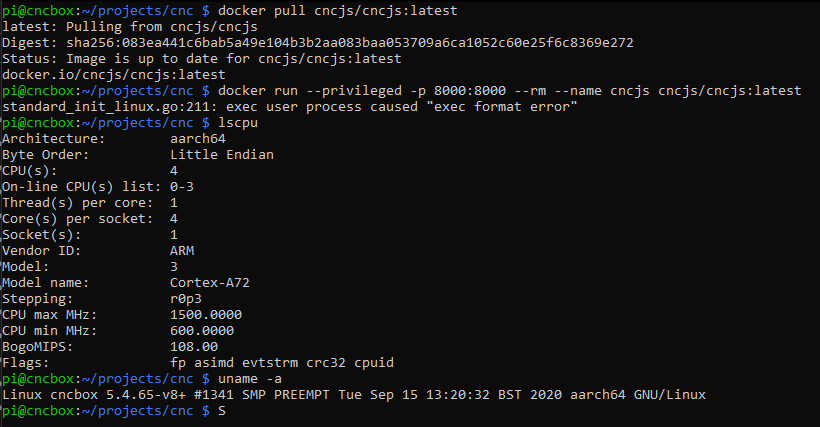
Task: Click the Status image up to date line
Action: pos(202,59)
